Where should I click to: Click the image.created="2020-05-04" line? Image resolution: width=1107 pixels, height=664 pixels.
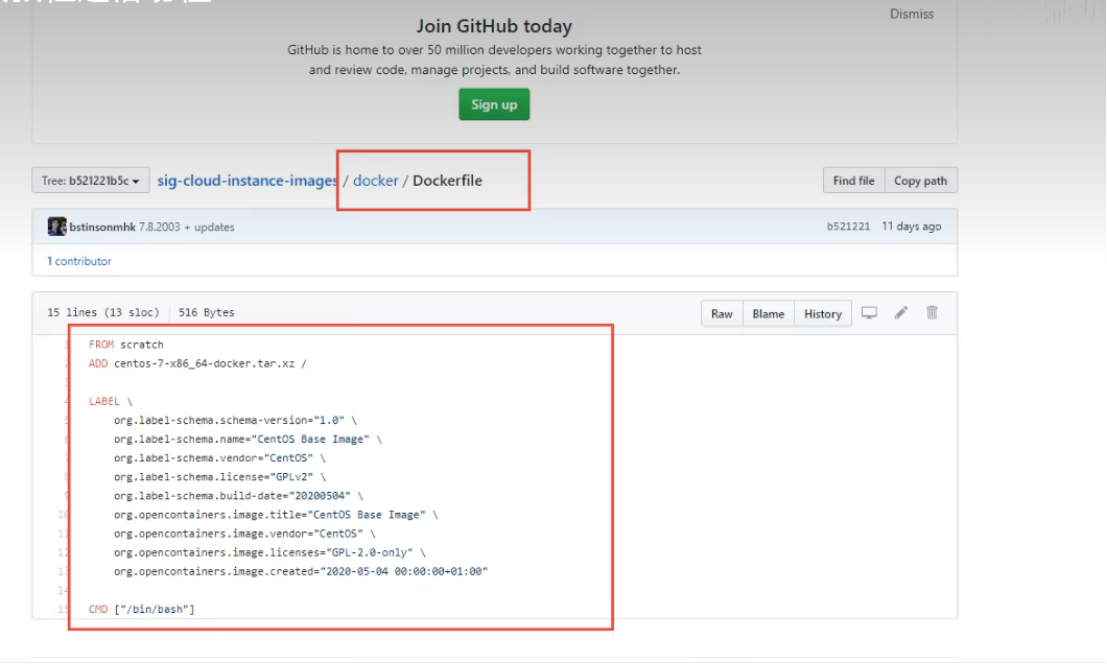pyautogui.click(x=301, y=572)
